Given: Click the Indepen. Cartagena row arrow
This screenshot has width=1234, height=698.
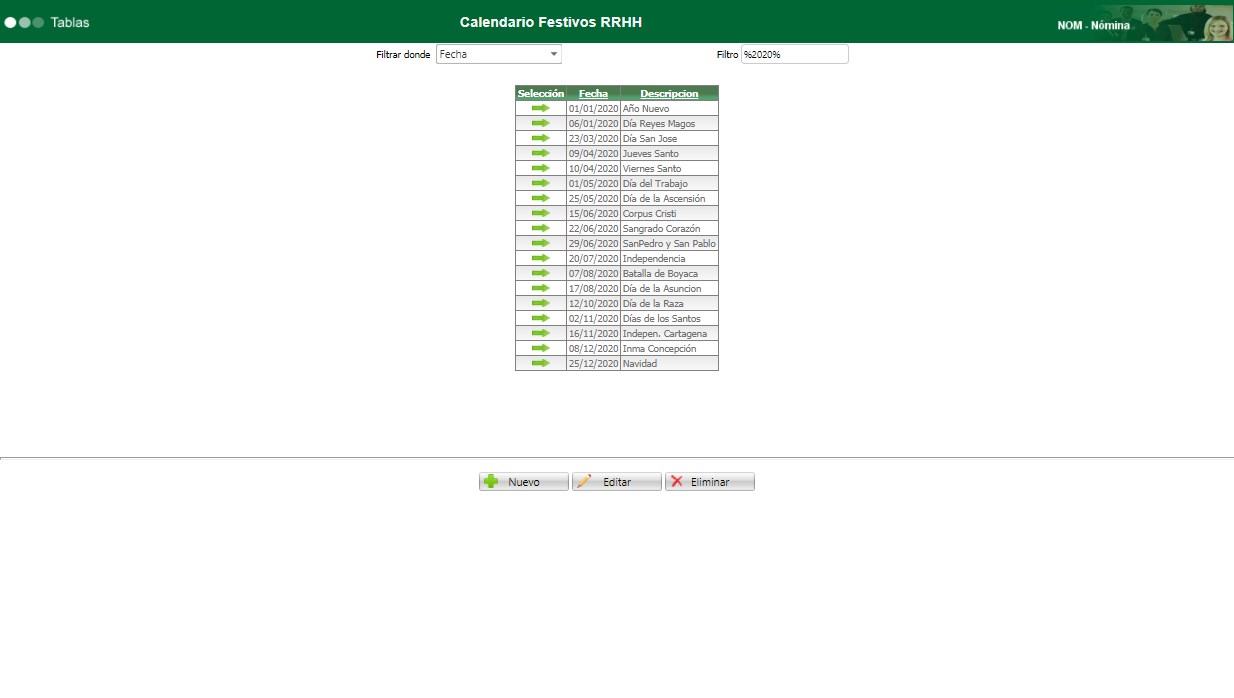Looking at the screenshot, I should click(541, 333).
